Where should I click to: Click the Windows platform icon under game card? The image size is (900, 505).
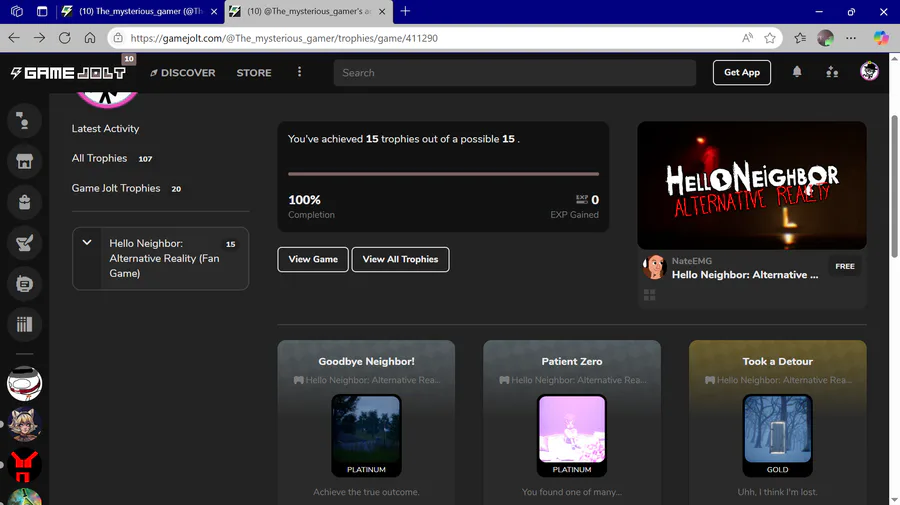pos(649,295)
